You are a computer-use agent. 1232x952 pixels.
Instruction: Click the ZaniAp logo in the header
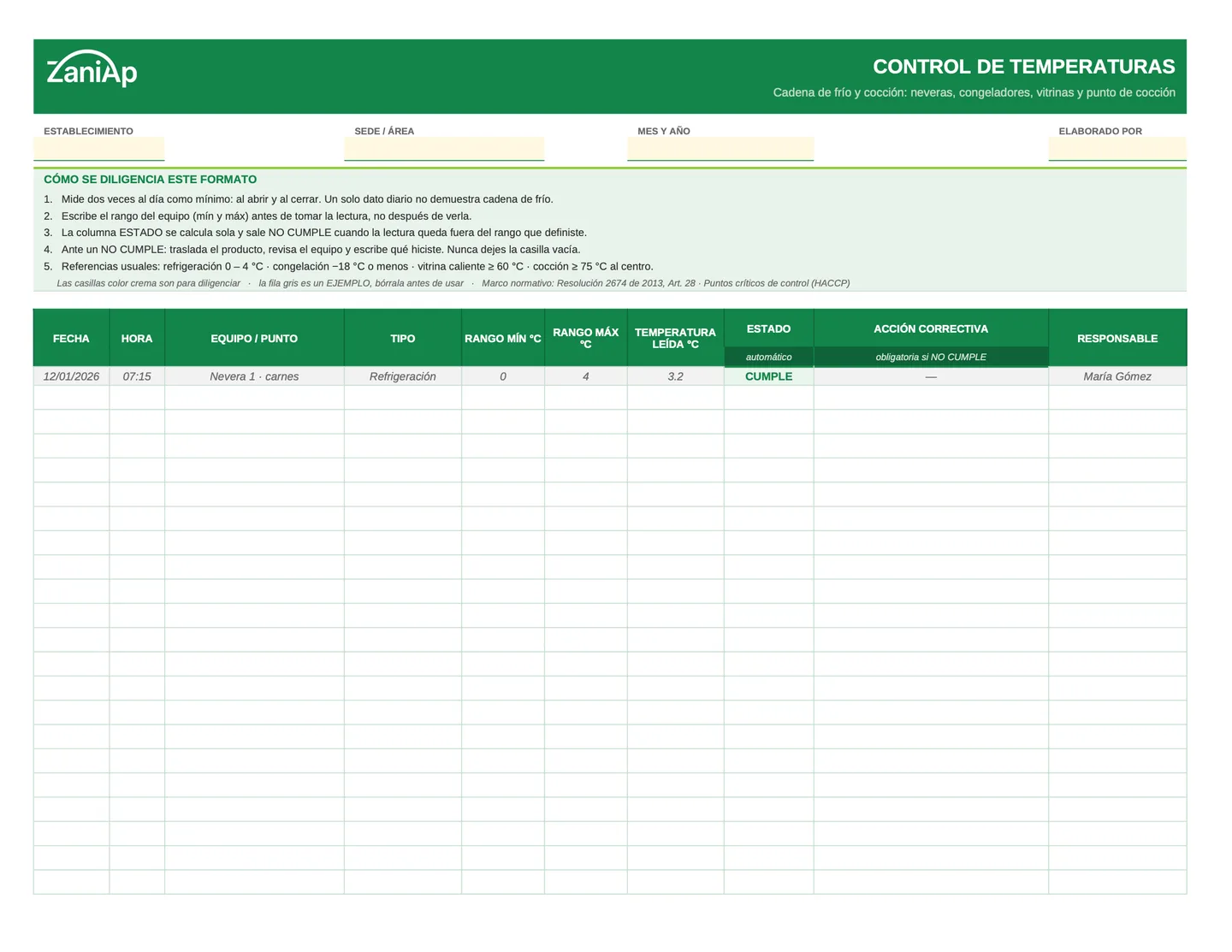[92, 68]
